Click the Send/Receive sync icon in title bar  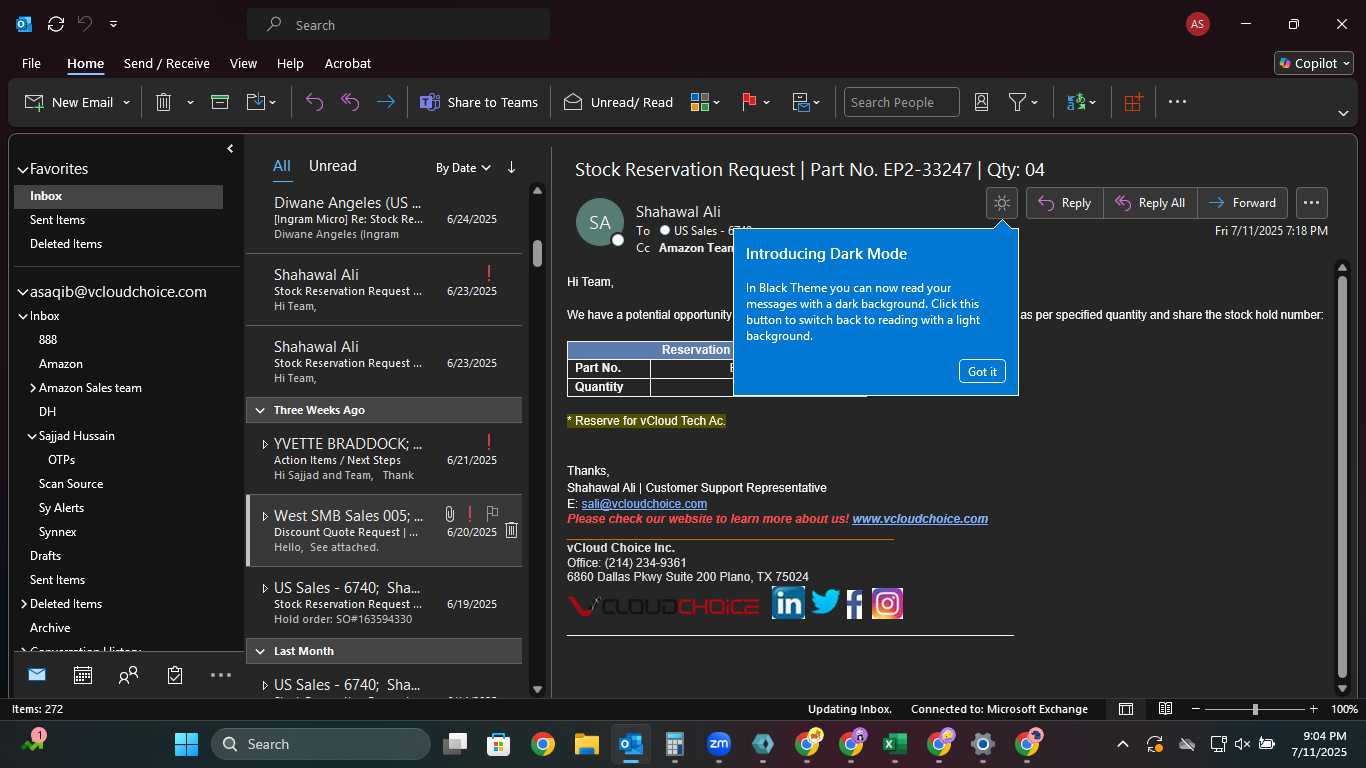point(56,24)
